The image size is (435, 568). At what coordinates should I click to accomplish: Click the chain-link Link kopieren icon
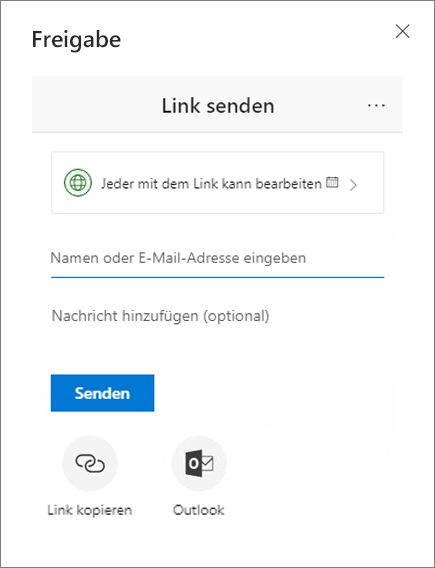pyautogui.click(x=90, y=463)
